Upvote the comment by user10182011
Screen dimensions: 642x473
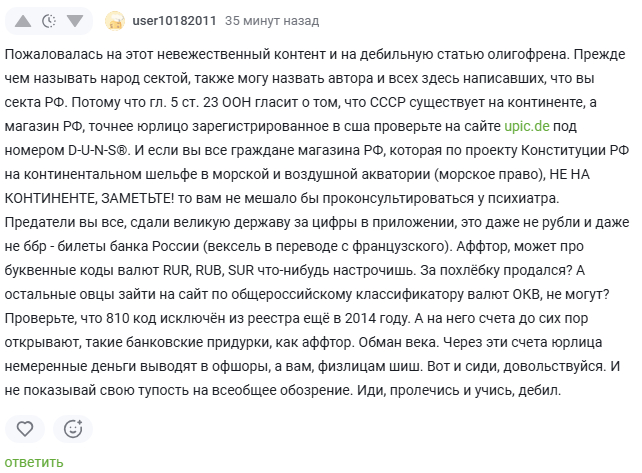[22, 20]
